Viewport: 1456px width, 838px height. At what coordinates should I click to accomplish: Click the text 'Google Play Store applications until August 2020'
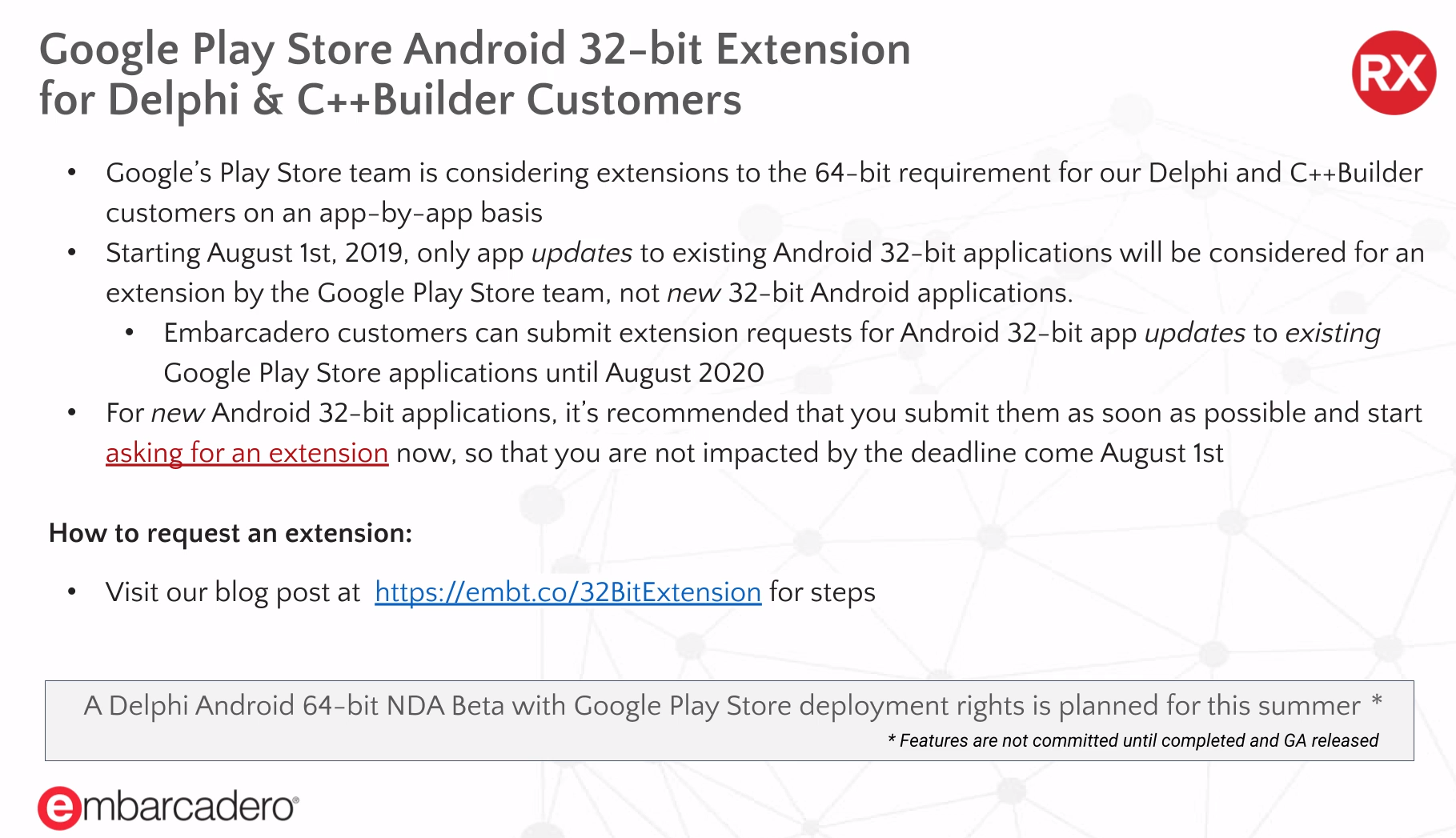[x=463, y=373]
